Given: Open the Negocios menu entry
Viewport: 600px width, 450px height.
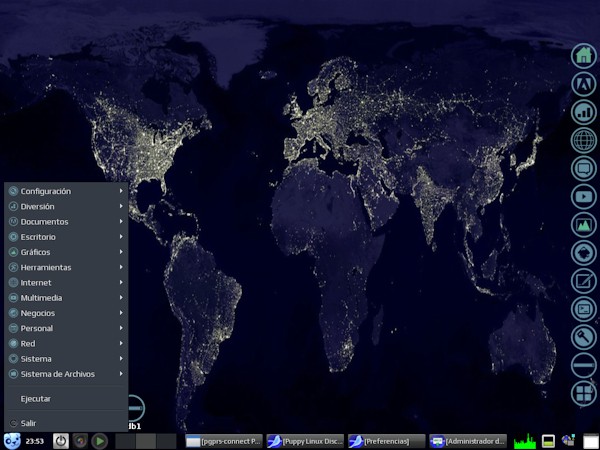Looking at the screenshot, I should pos(66,313).
